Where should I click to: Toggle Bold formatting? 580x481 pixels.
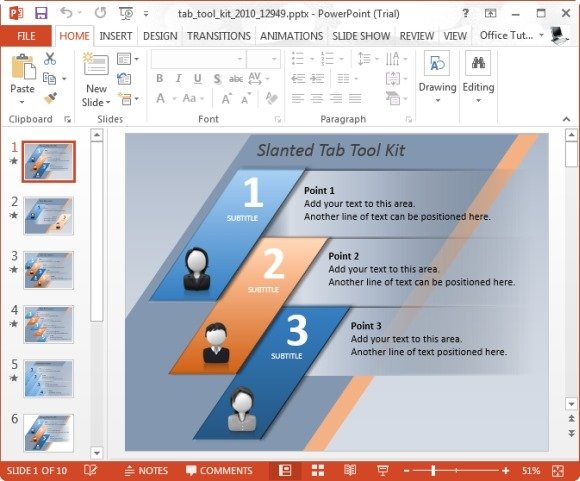(159, 78)
